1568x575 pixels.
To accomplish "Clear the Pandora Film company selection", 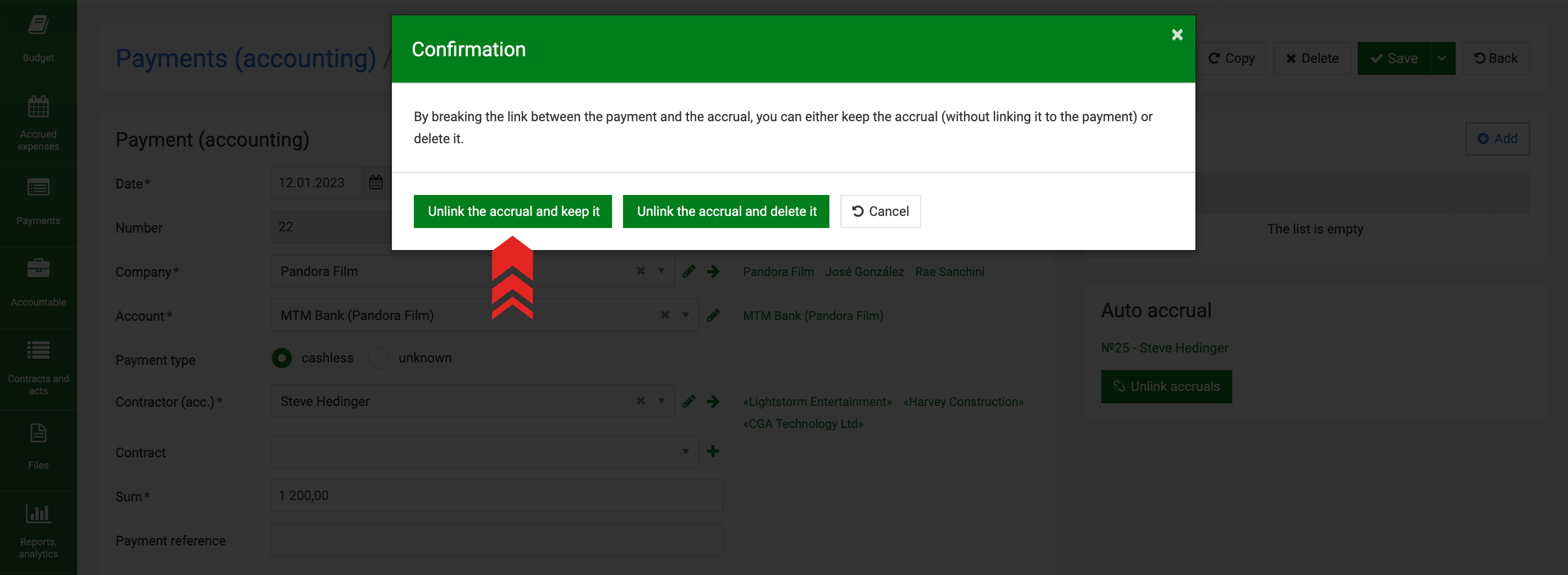I will tap(640, 271).
